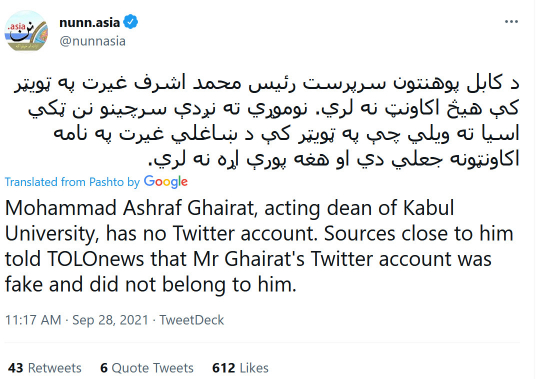This screenshot has width=538, height=379.
Task: Click the Google logo beside translation note
Action: coord(166,181)
